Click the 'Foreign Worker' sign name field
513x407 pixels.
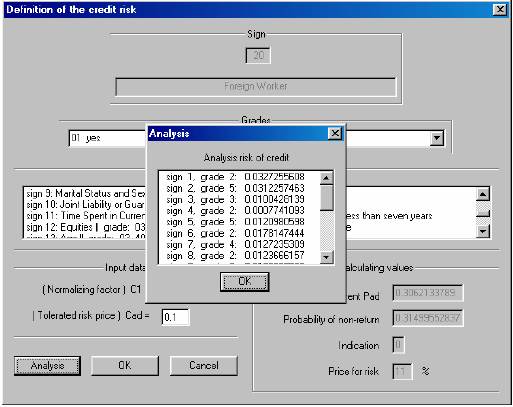pyautogui.click(x=256, y=87)
